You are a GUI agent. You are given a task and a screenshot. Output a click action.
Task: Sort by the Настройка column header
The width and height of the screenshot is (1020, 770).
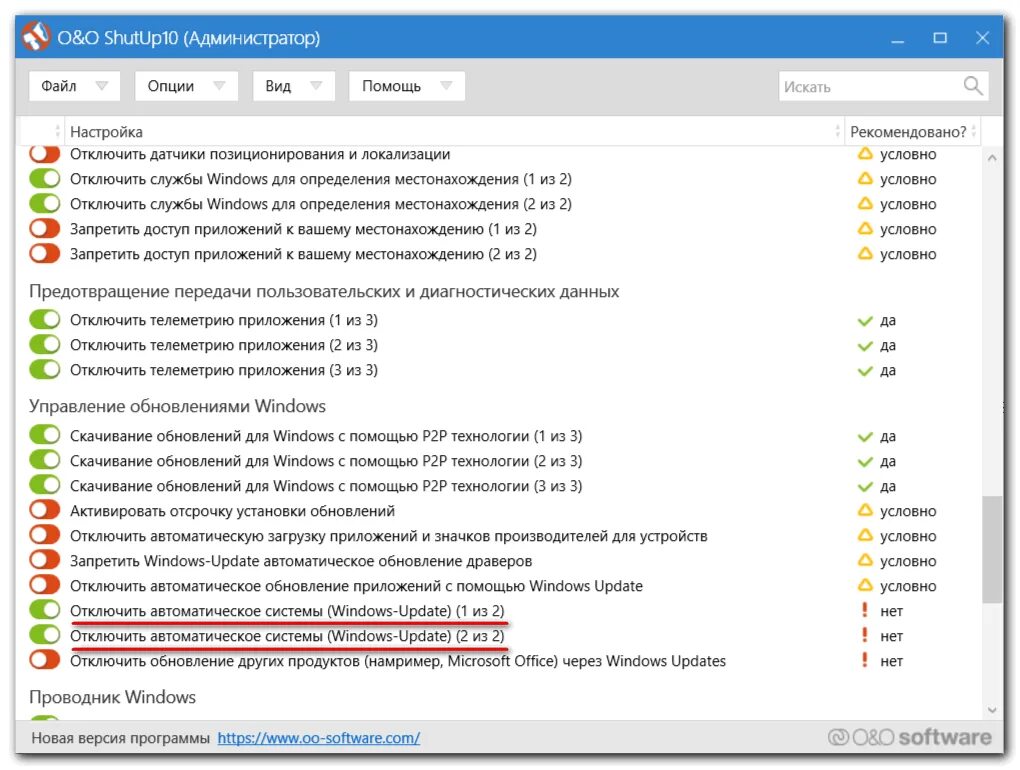453,131
